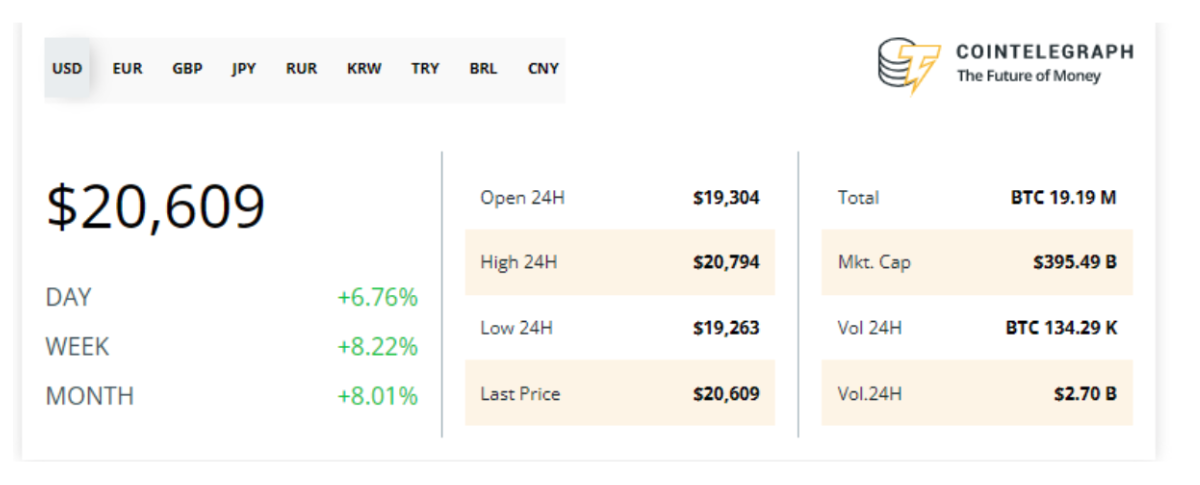
Task: Click the Cointelegraph coin stack logo icon
Action: pos(908,63)
